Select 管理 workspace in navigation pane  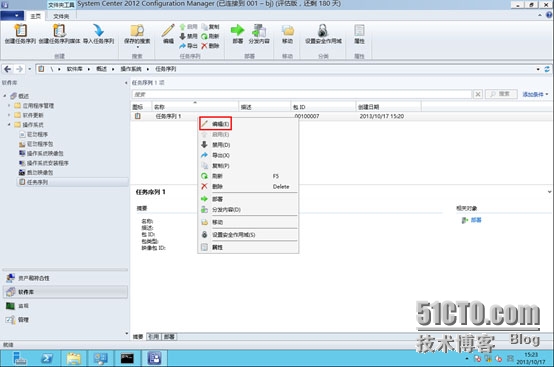pos(65,320)
